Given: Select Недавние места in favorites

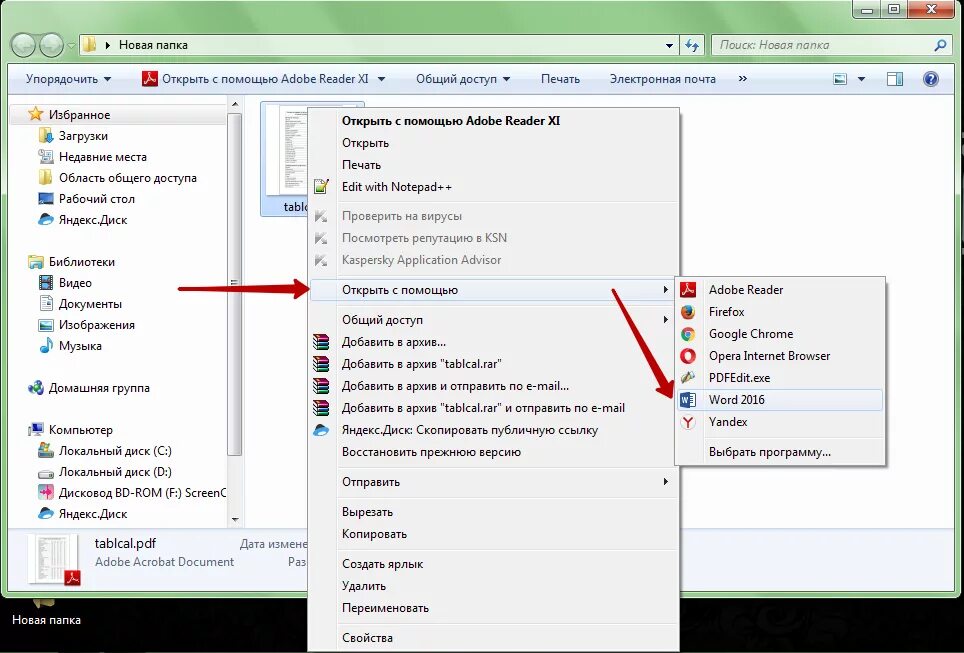Looking at the screenshot, I should pos(103,157).
